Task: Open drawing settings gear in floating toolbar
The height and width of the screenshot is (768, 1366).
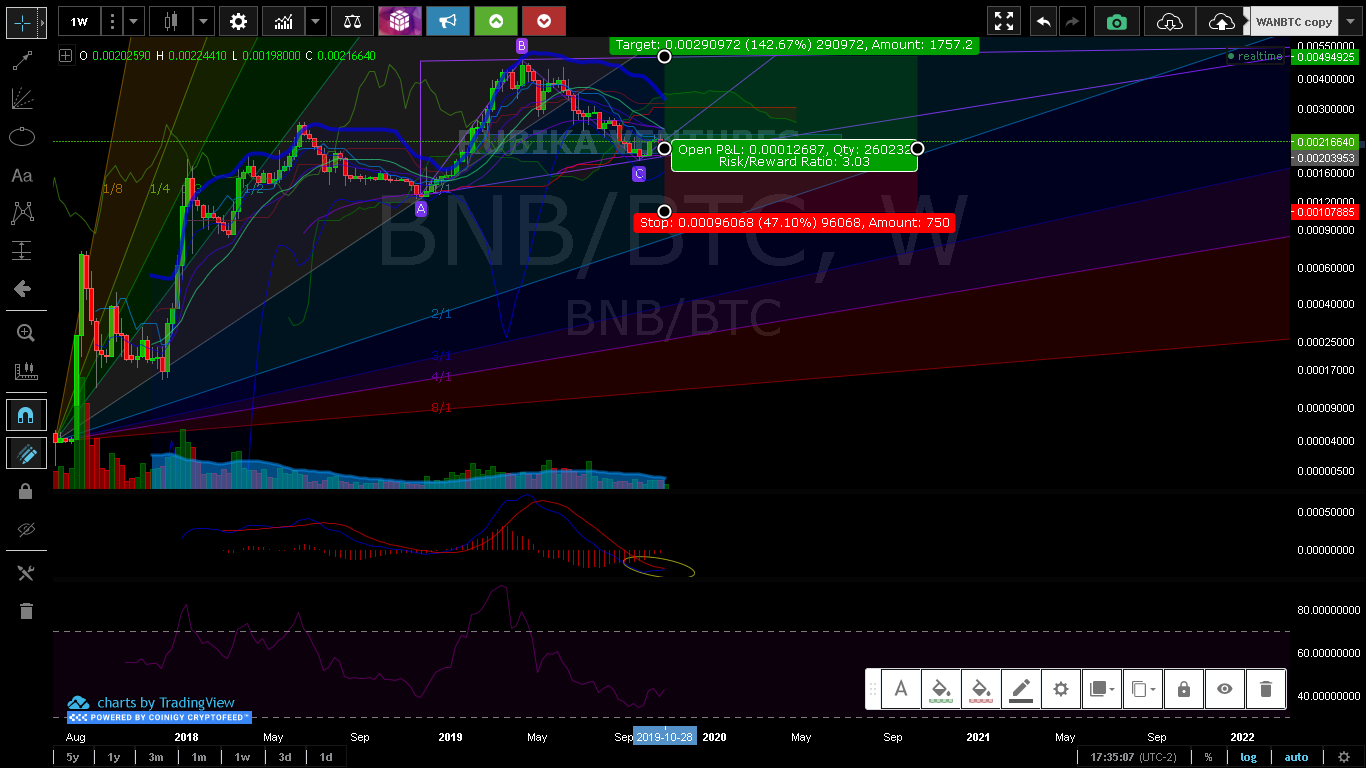Action: [1061, 689]
